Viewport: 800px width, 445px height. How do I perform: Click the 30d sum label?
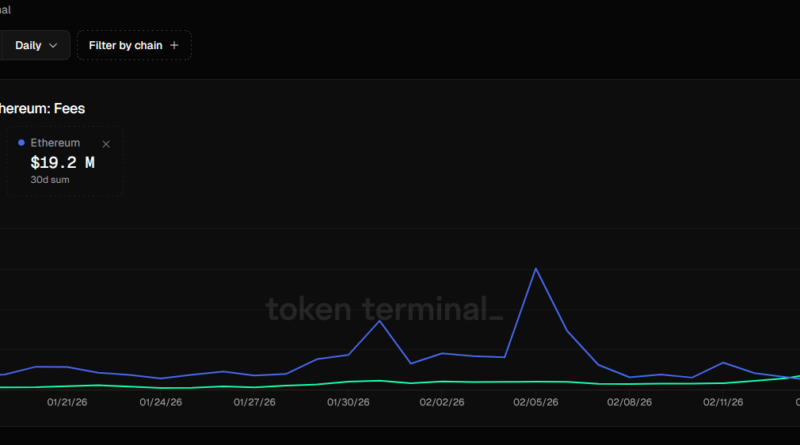pyautogui.click(x=48, y=180)
